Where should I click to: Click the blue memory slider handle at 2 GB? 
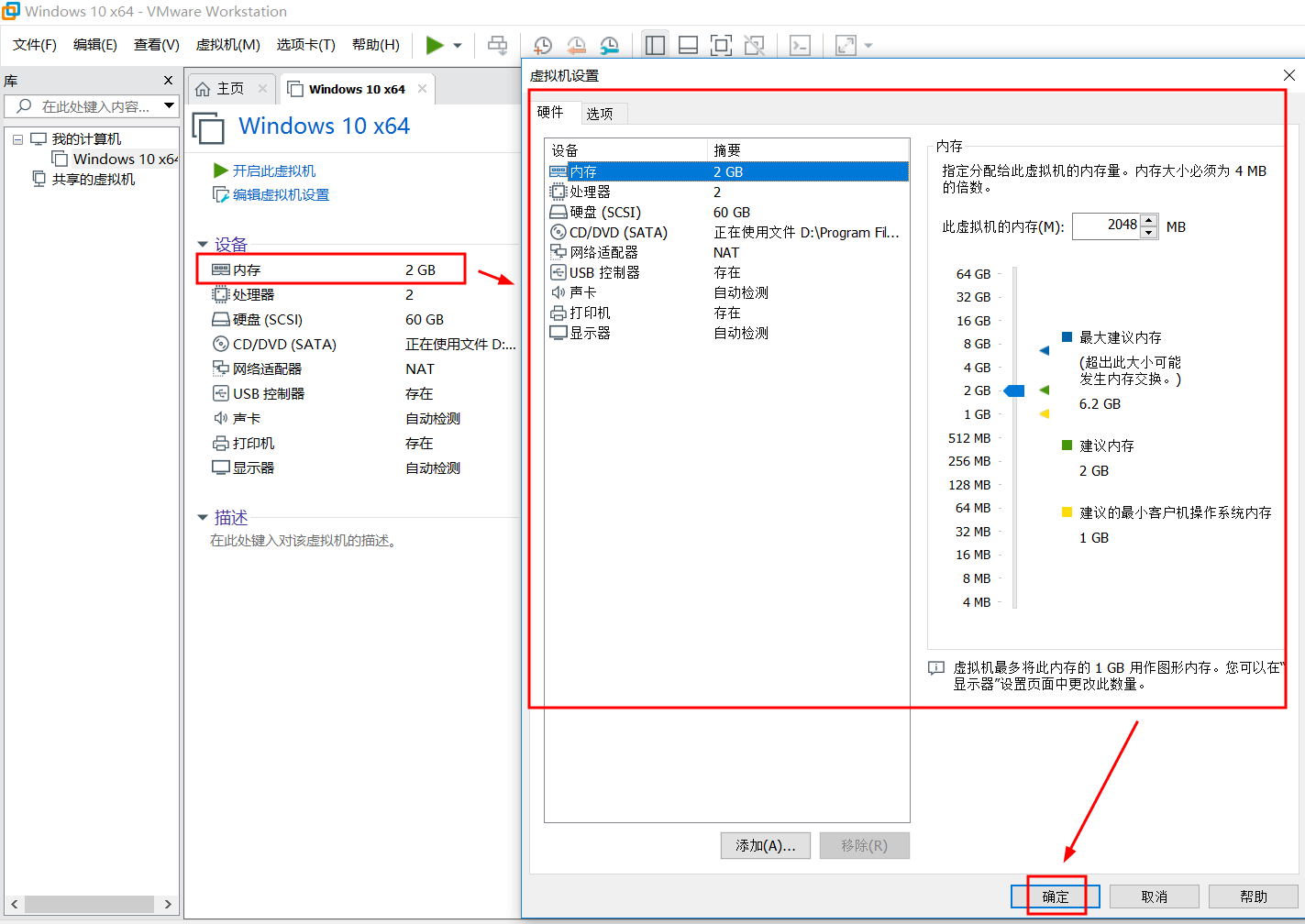[x=1014, y=391]
